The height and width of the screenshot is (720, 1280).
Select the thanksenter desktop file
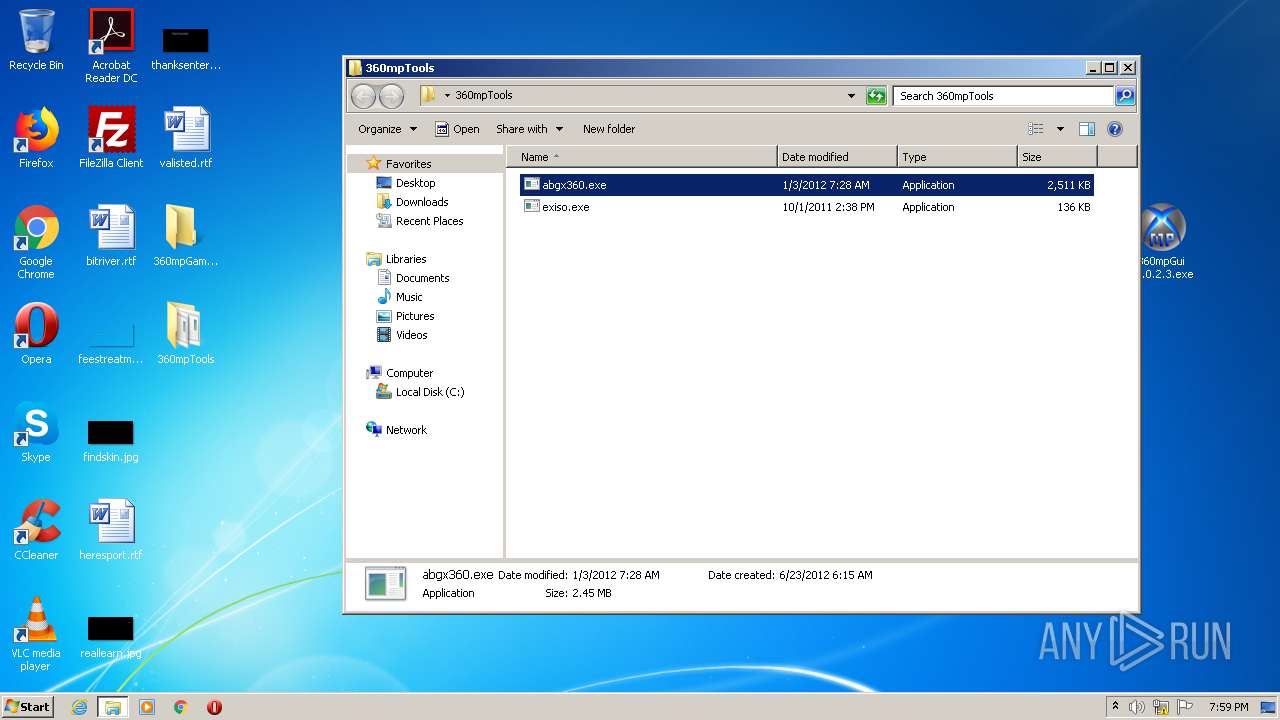click(186, 48)
